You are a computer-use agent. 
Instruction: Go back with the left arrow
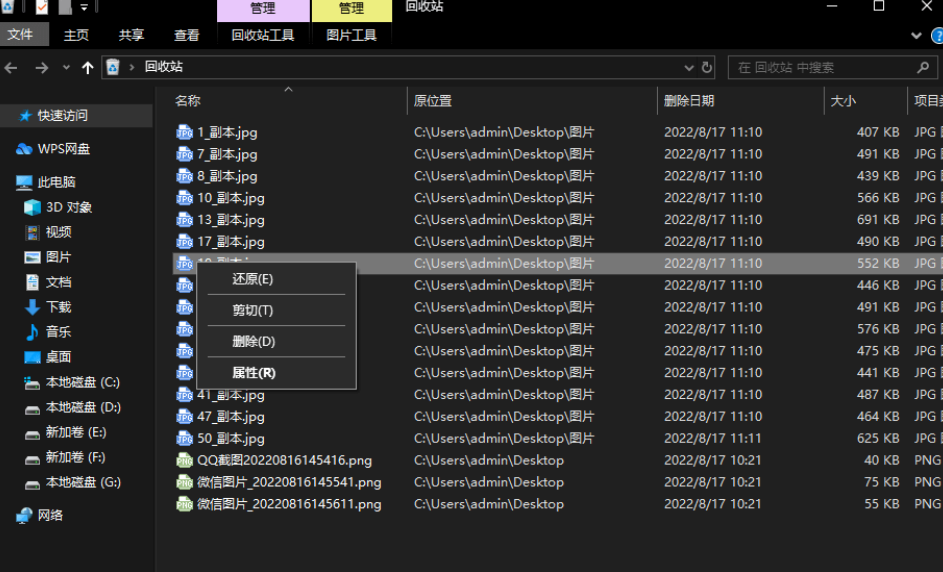(11, 67)
